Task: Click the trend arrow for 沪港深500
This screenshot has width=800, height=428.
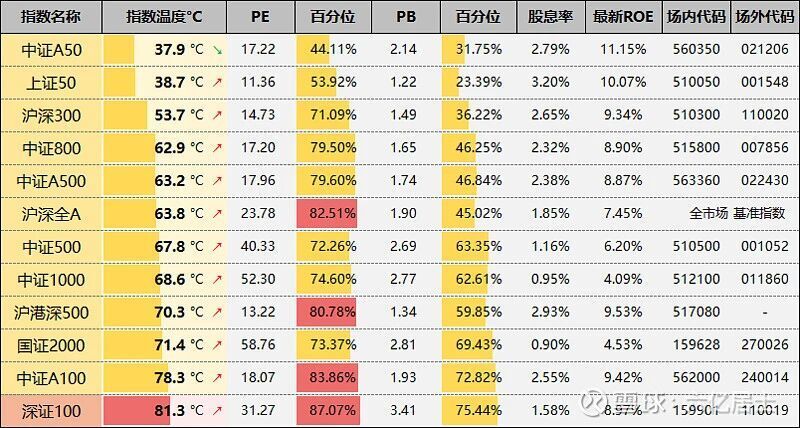Action: pos(218,312)
